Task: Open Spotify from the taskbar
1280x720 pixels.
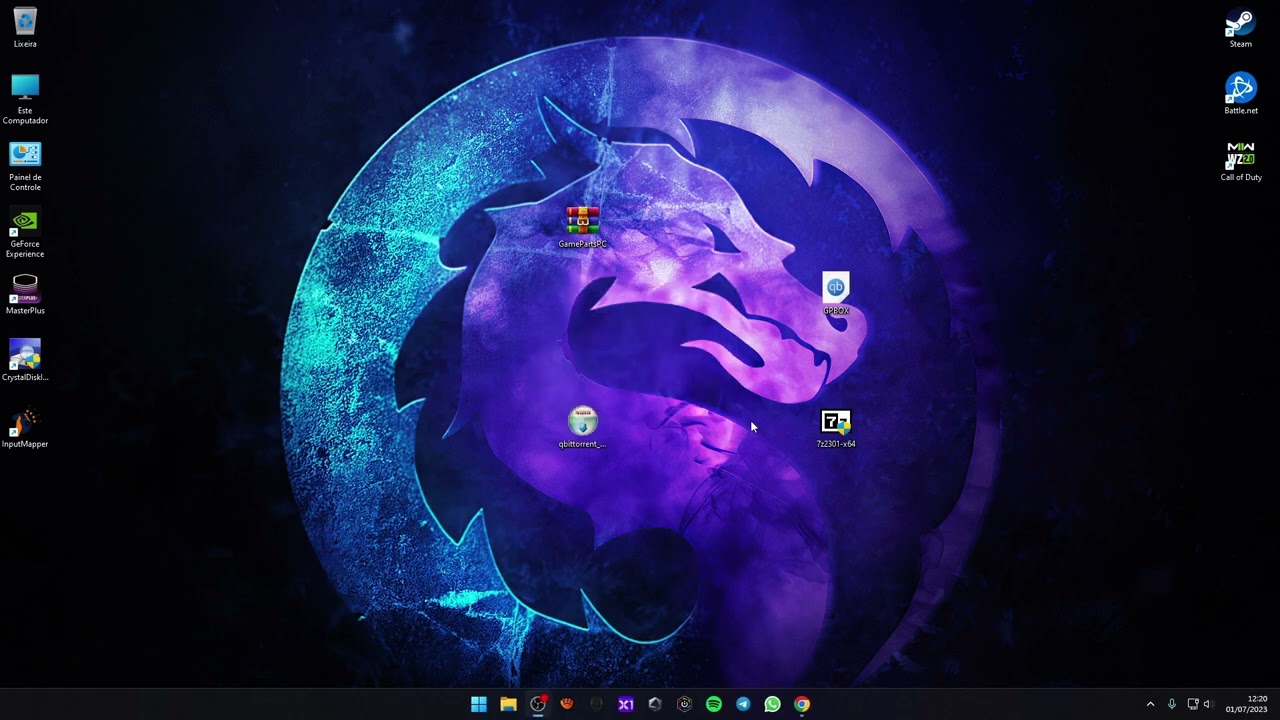Action: [714, 704]
